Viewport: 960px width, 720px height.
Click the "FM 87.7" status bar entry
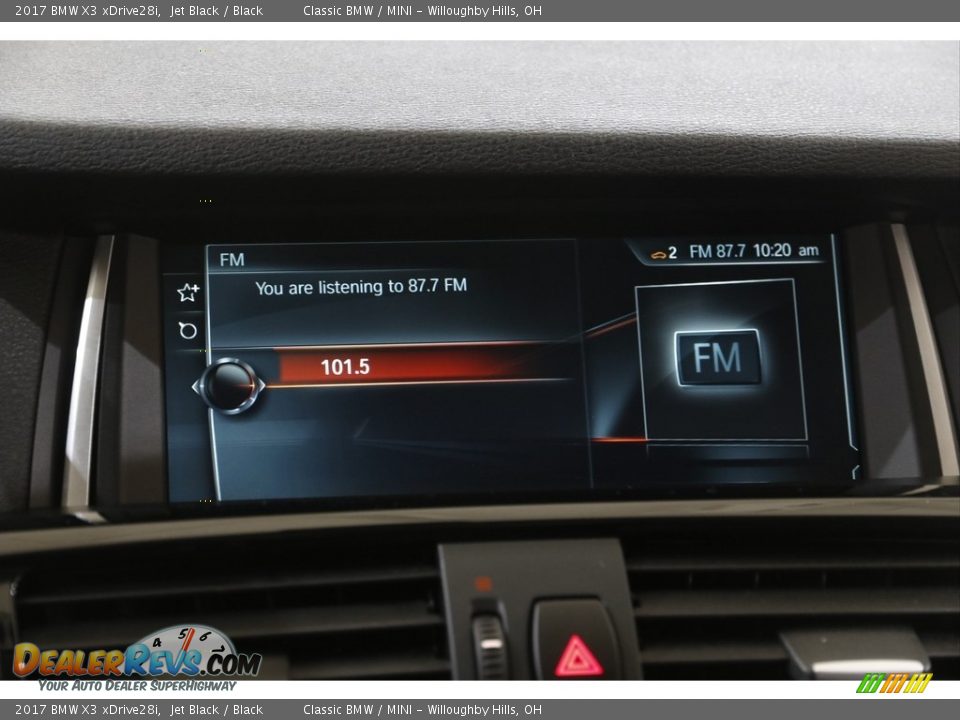717,251
